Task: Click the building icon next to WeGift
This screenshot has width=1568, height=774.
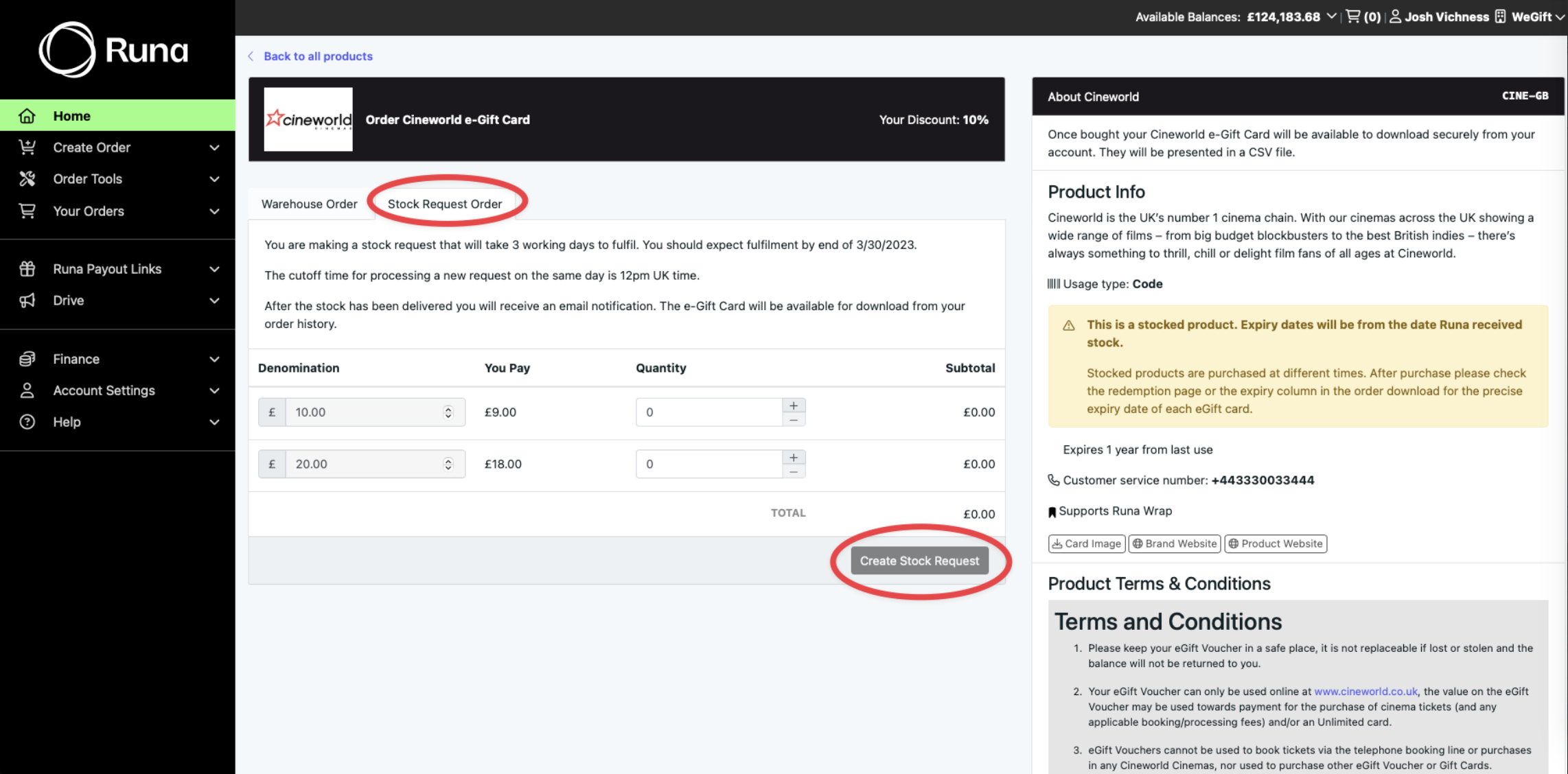Action: pyautogui.click(x=1500, y=16)
